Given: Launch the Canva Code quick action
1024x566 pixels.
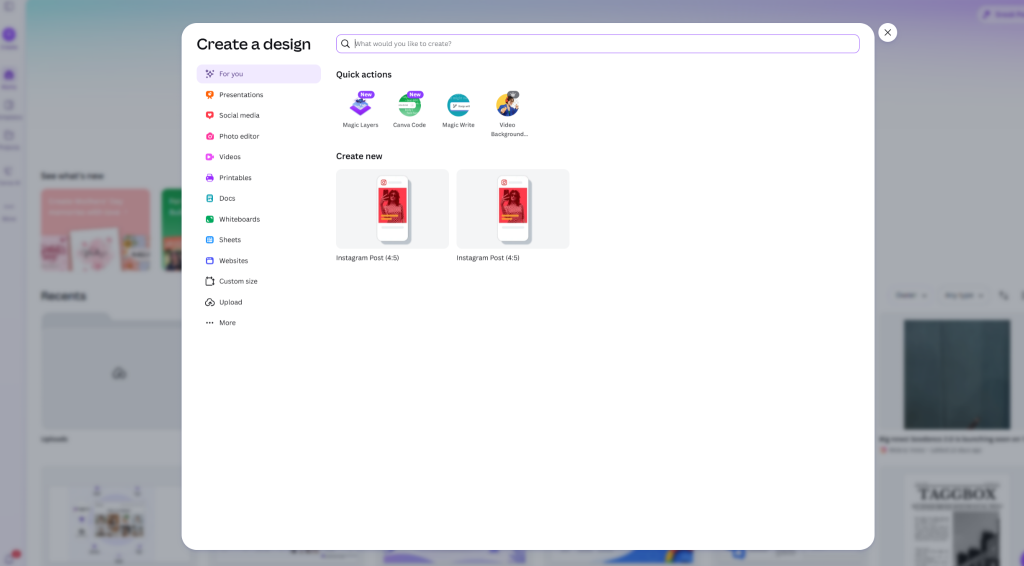Looking at the screenshot, I should pos(409,110).
